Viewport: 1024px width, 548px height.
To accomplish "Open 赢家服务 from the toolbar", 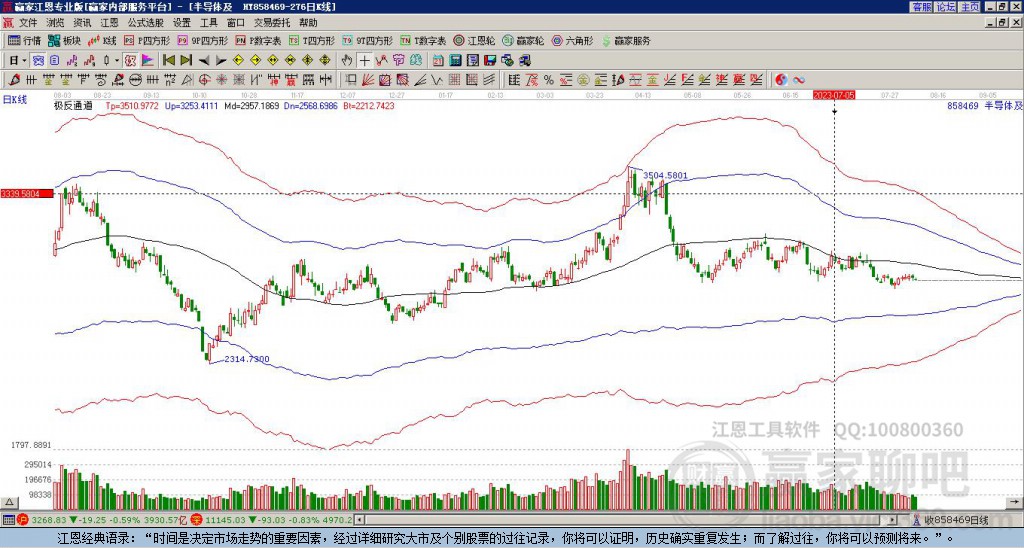I will click(x=626, y=40).
